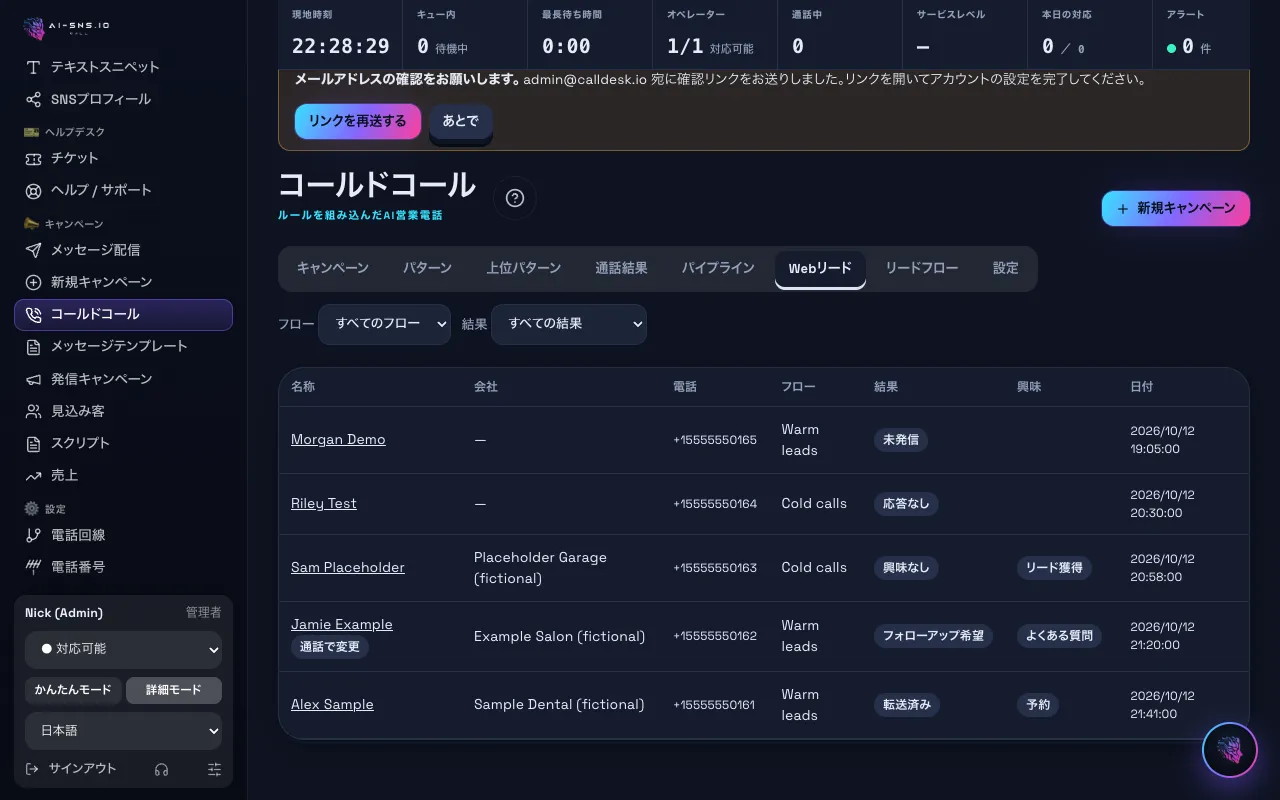Open the Riley Test lead link
The height and width of the screenshot is (800, 1280).
coord(324,504)
